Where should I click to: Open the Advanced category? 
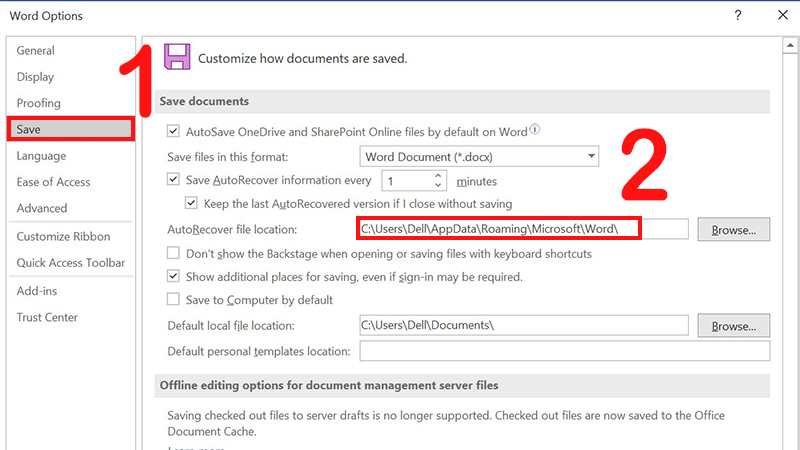click(42, 208)
